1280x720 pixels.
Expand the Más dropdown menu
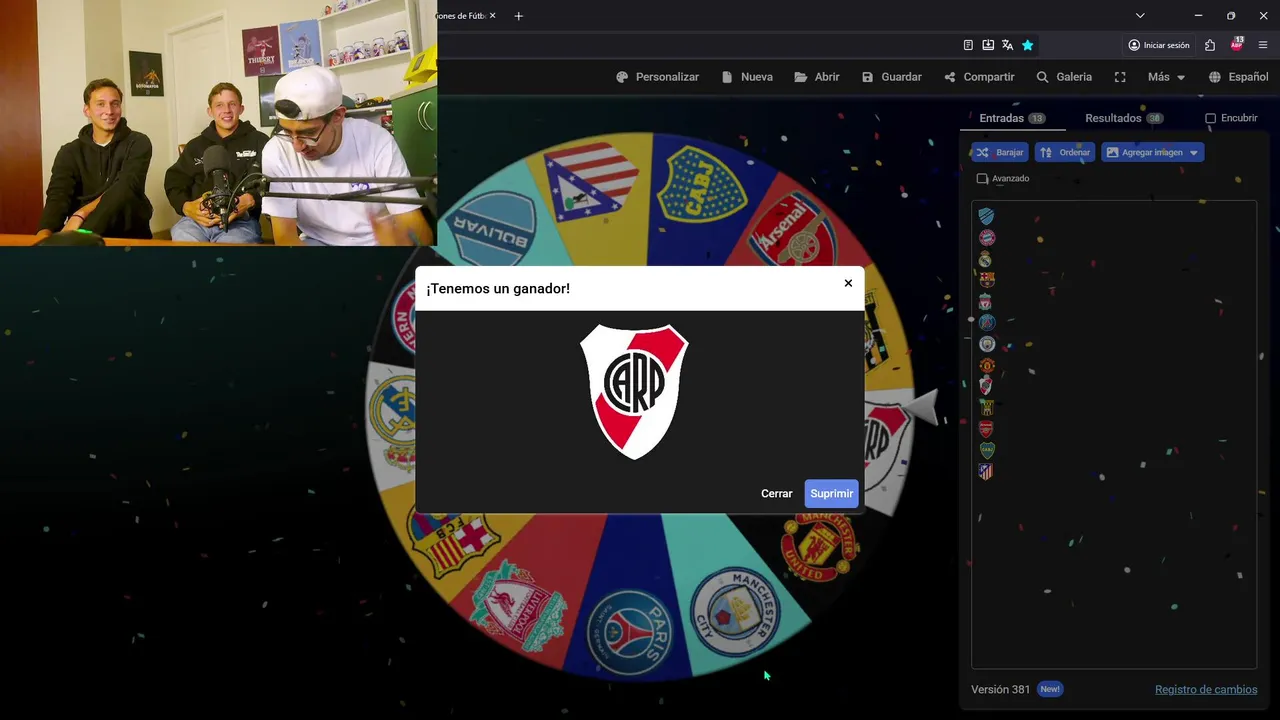pyautogui.click(x=1166, y=77)
